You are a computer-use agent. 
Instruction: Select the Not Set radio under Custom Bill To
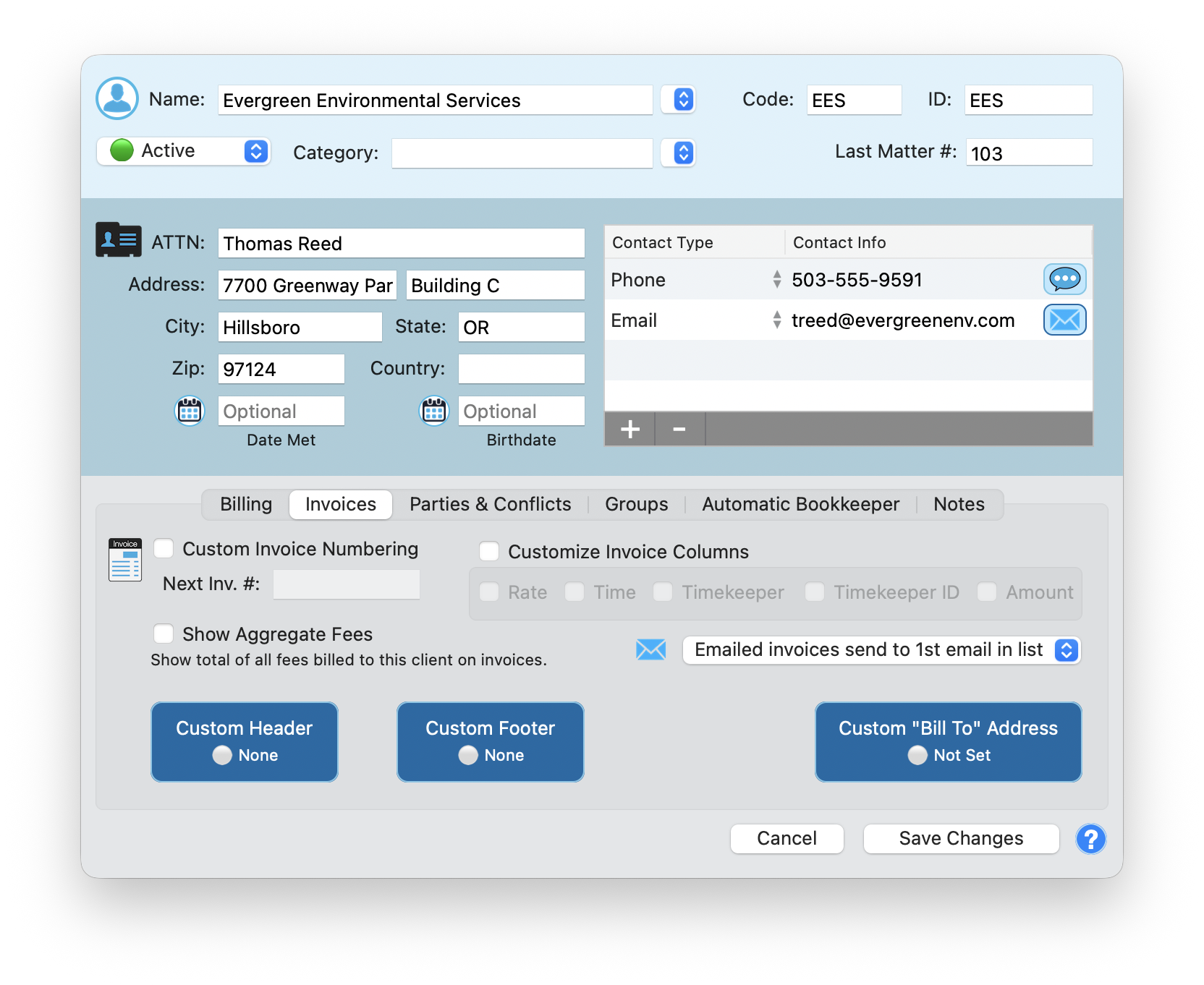point(917,755)
